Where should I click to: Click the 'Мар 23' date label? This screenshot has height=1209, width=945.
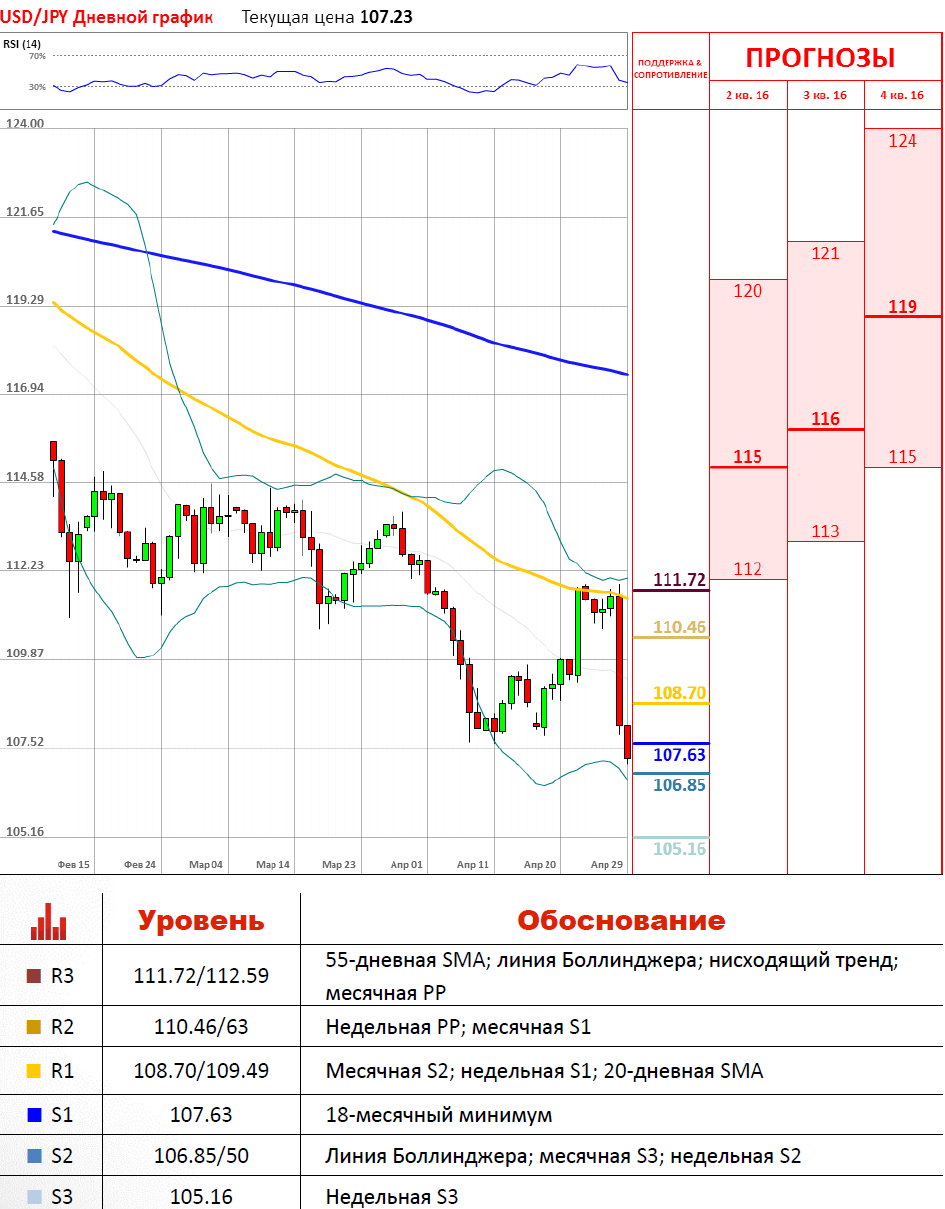(x=339, y=864)
